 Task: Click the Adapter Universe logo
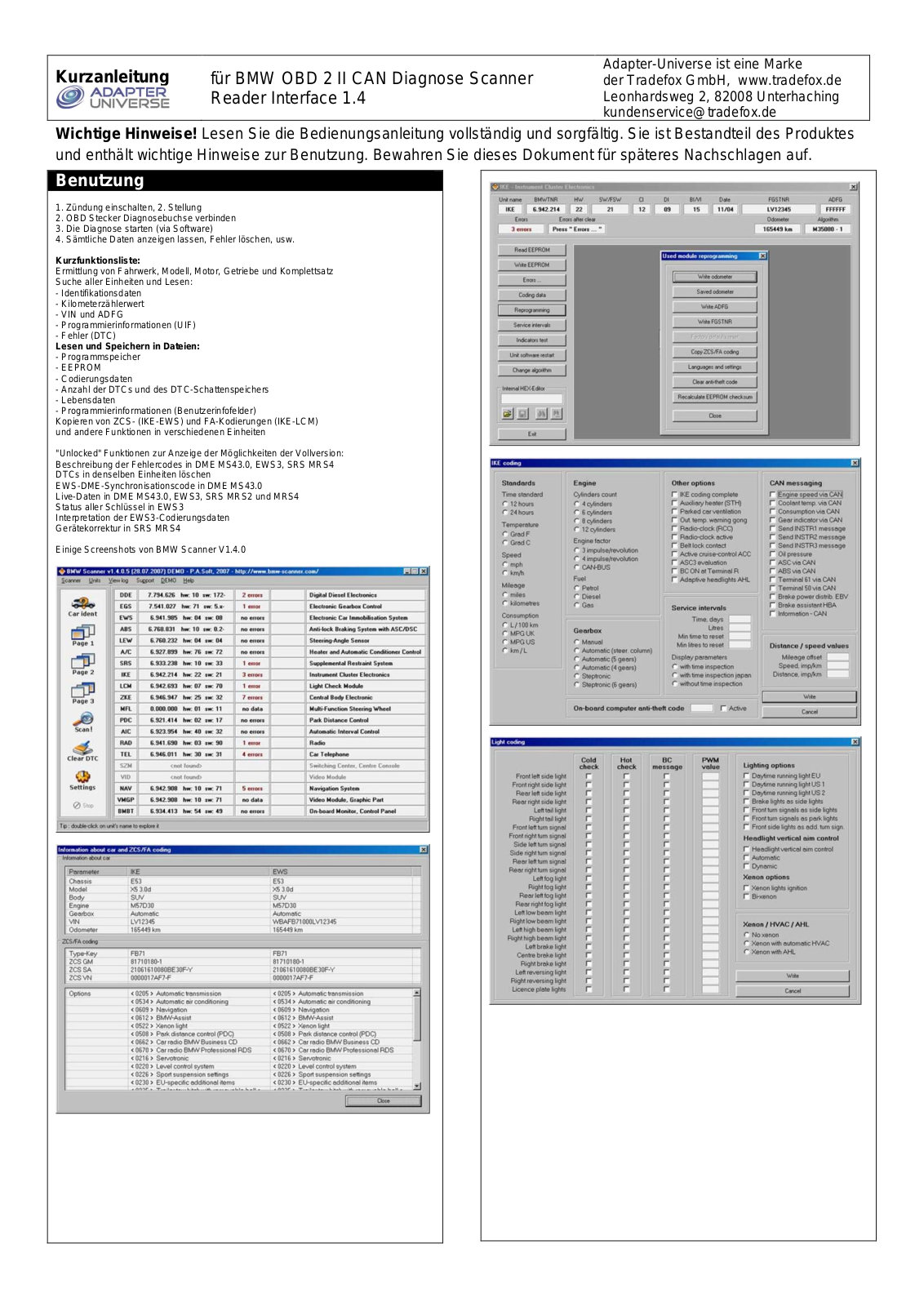(x=113, y=98)
